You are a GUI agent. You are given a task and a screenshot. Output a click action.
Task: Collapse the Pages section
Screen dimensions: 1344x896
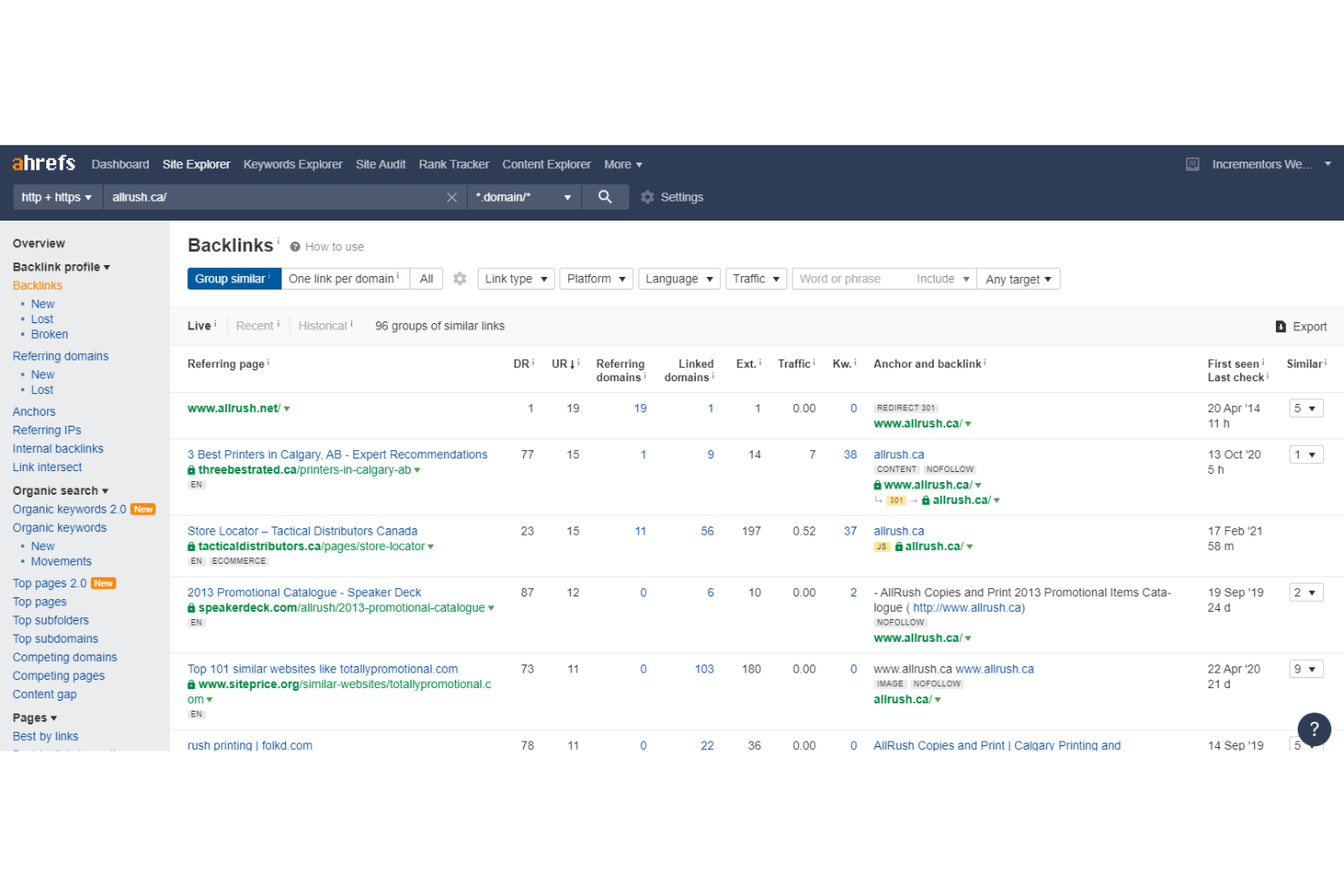35,717
